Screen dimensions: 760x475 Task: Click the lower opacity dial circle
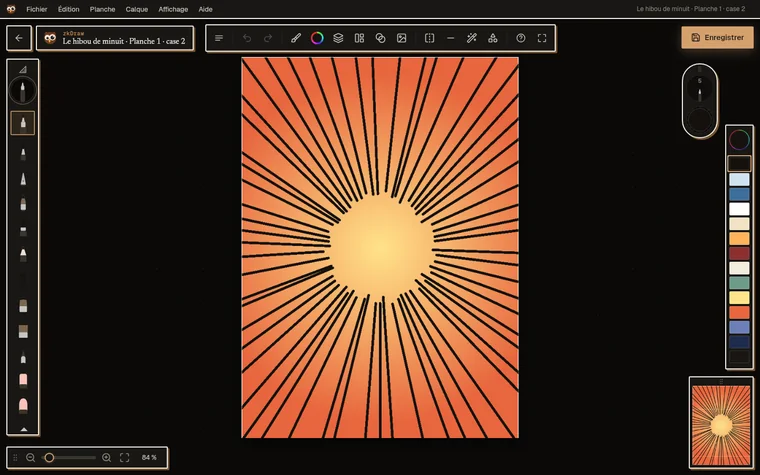coord(699,120)
